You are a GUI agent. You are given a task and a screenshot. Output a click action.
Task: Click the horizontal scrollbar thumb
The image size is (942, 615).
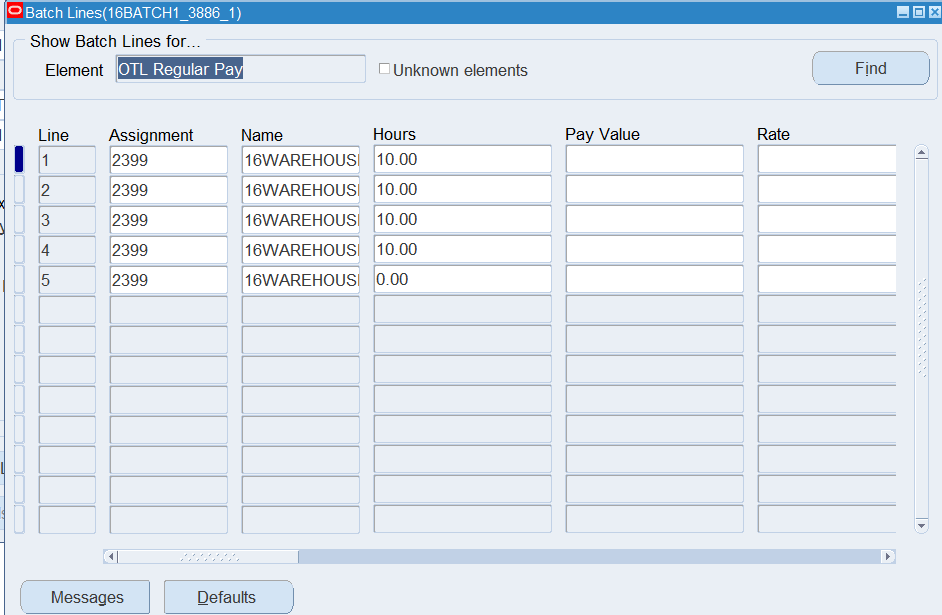209,556
